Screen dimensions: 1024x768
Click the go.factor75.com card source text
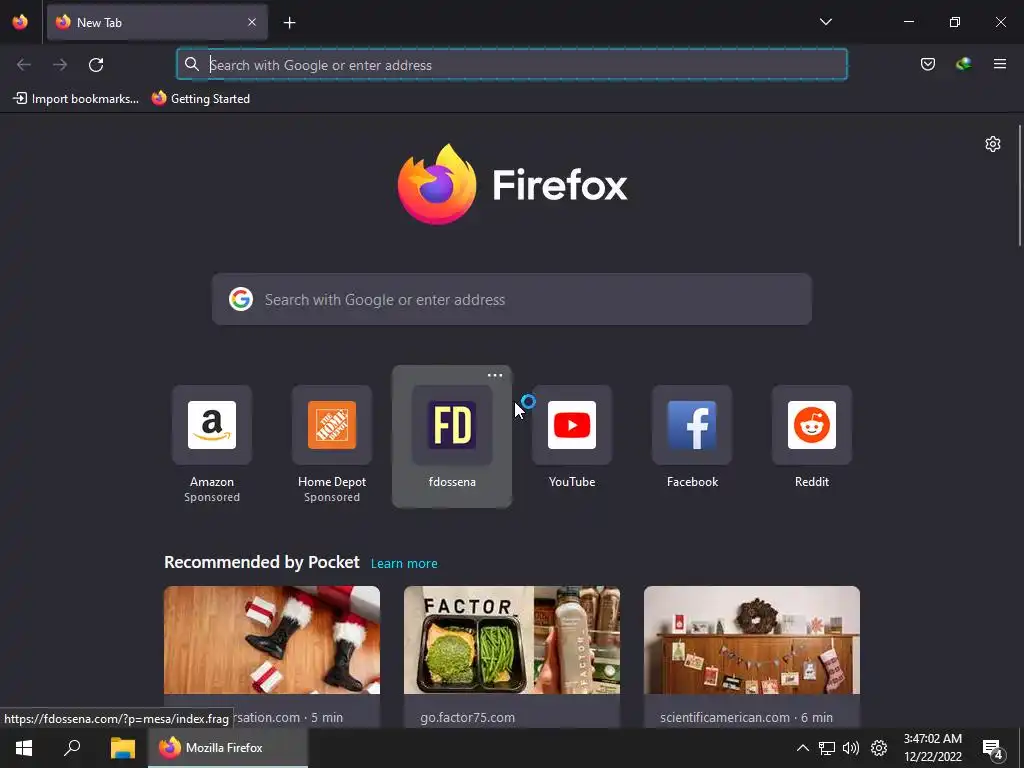[x=468, y=717]
